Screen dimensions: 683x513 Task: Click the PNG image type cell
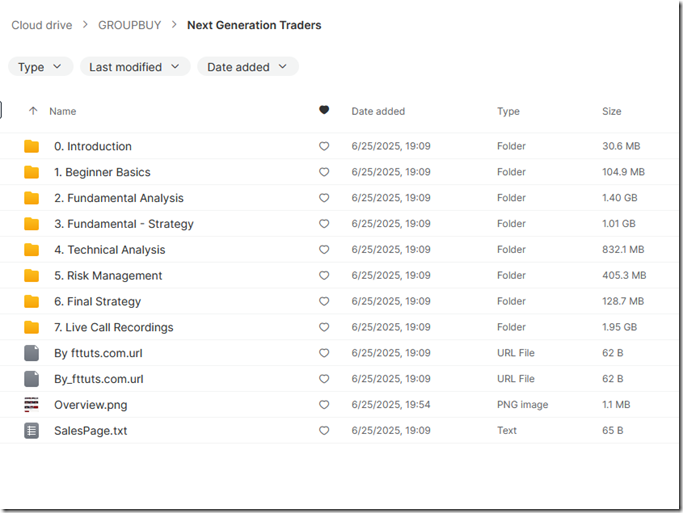[x=523, y=405]
